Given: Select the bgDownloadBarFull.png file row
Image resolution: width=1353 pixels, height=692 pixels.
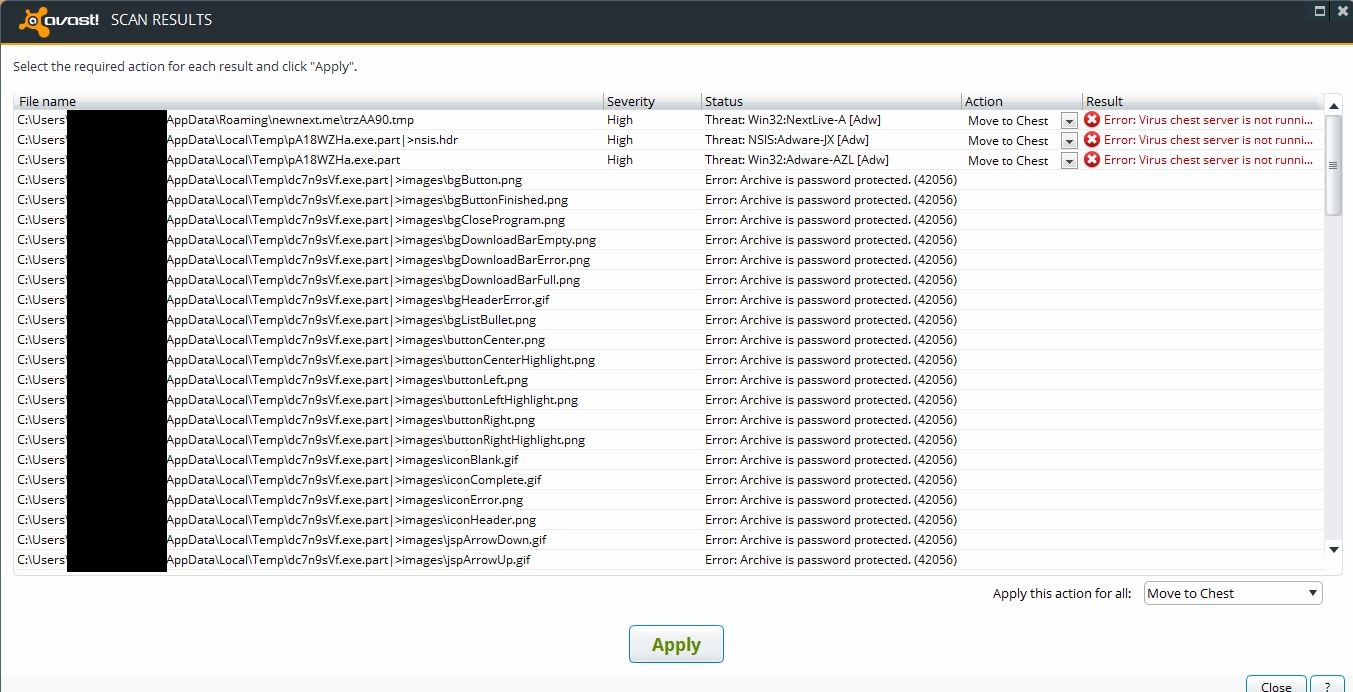Looking at the screenshot, I should coord(668,280).
